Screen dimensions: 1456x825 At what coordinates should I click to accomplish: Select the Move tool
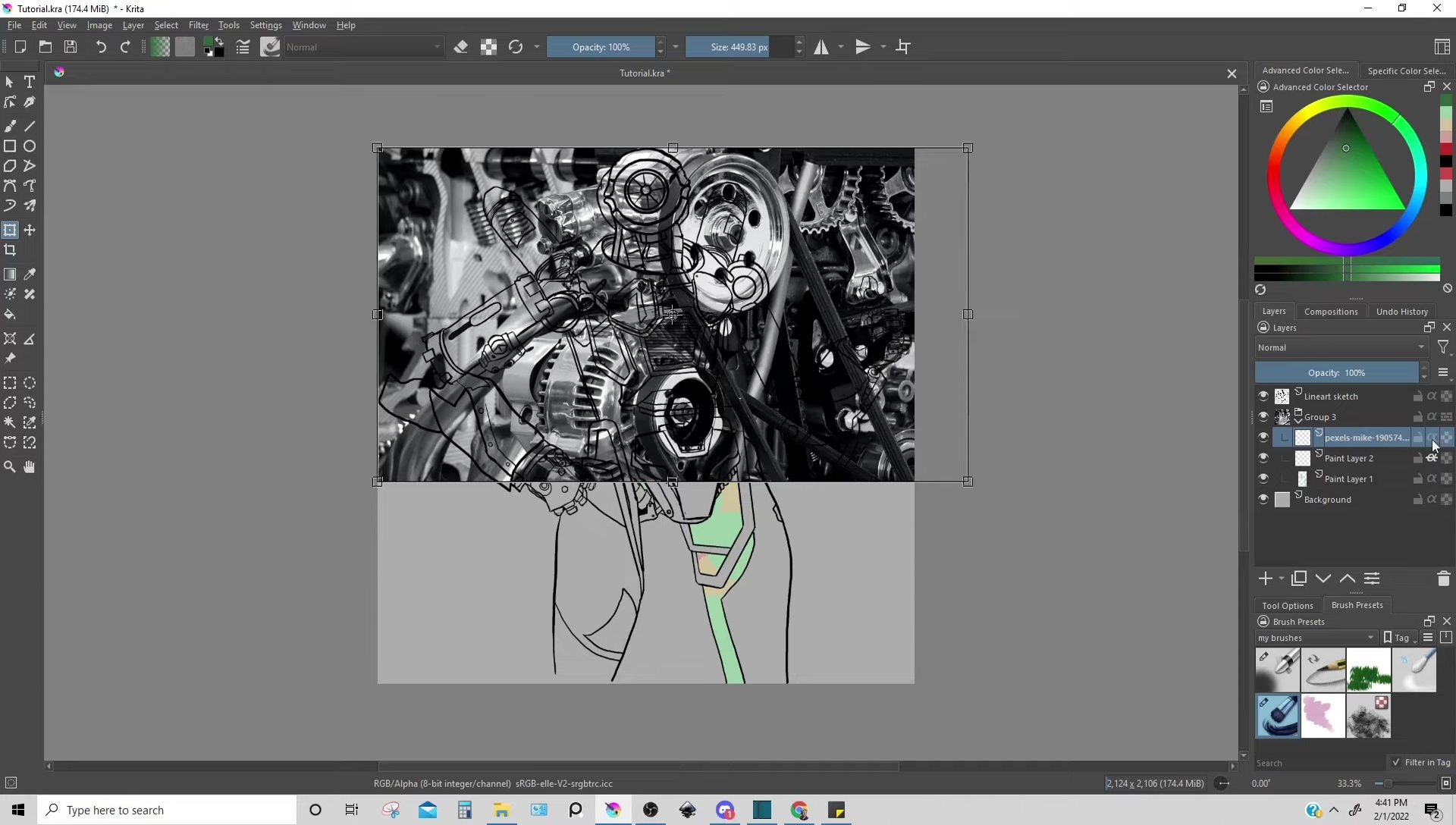coord(30,230)
